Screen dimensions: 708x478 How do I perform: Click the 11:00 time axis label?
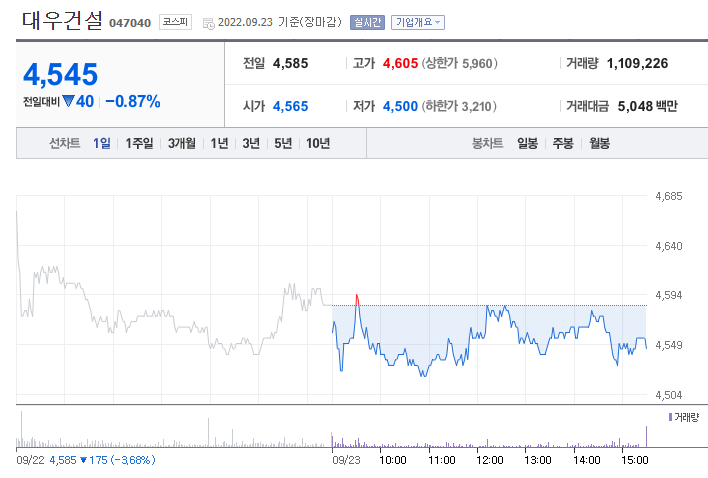[x=442, y=460]
